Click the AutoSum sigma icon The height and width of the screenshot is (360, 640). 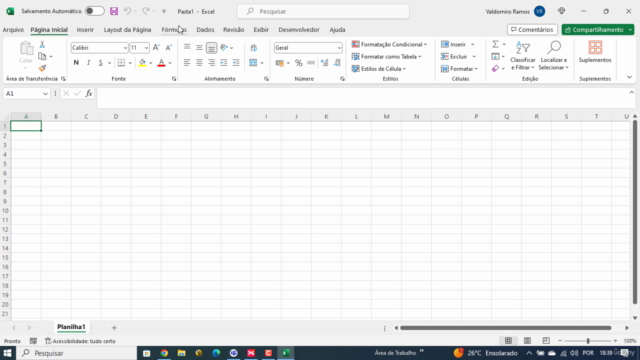[x=495, y=44]
